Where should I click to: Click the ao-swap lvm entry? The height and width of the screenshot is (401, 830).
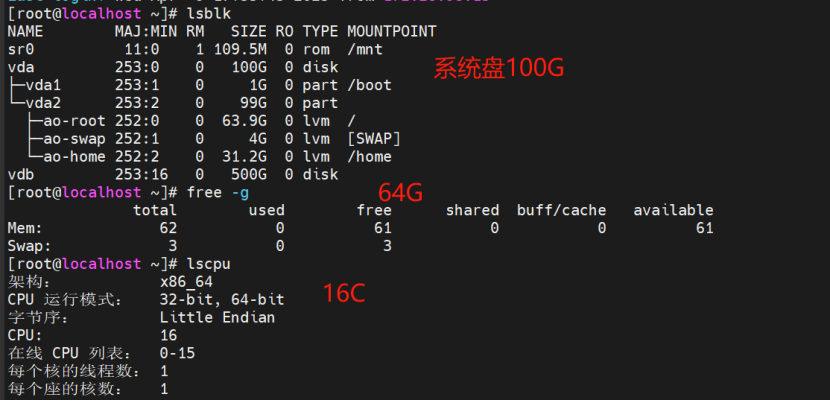click(x=74, y=139)
